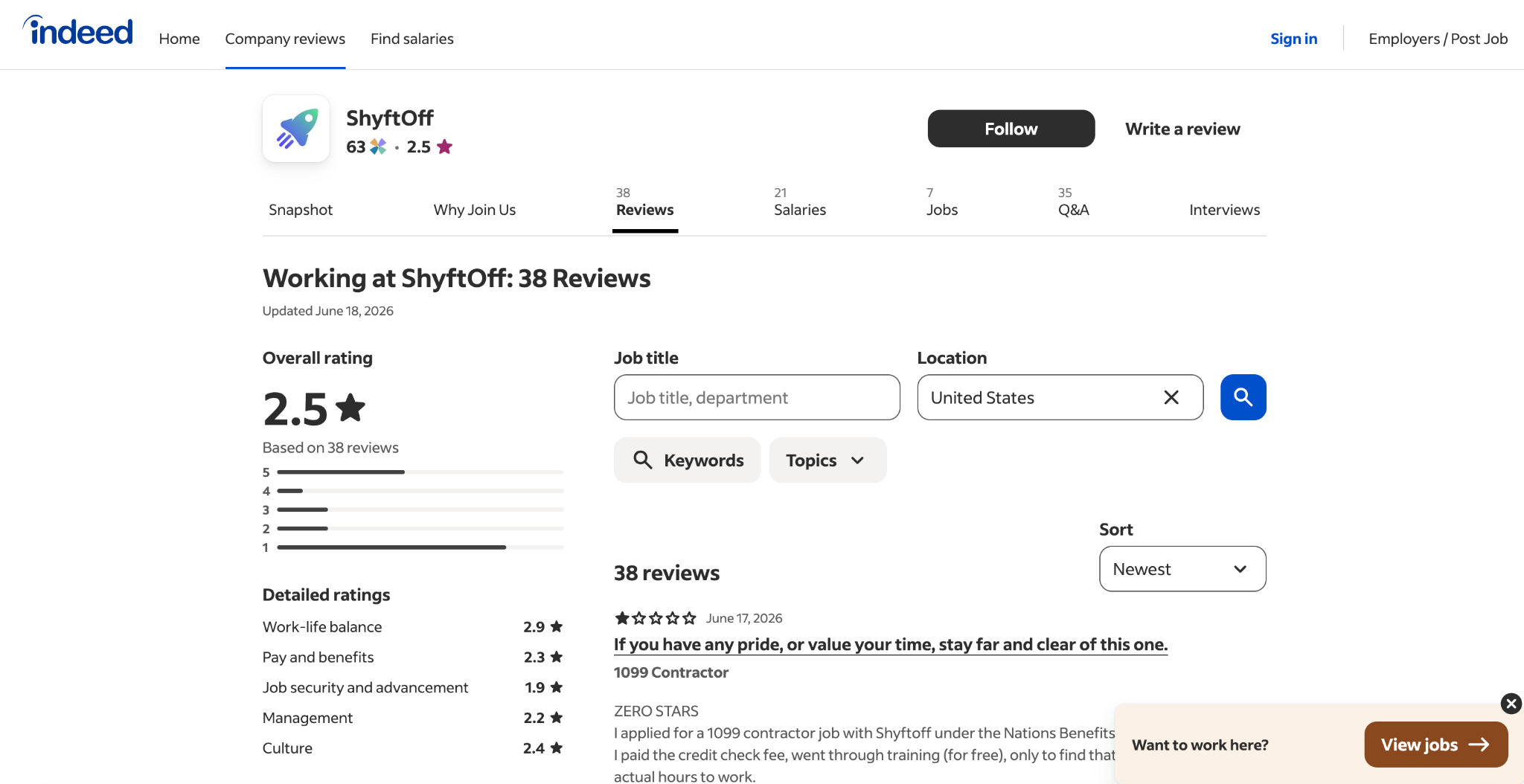Filter reviews by the 2-star rating bar
This screenshot has width=1524, height=784.
pos(413,528)
